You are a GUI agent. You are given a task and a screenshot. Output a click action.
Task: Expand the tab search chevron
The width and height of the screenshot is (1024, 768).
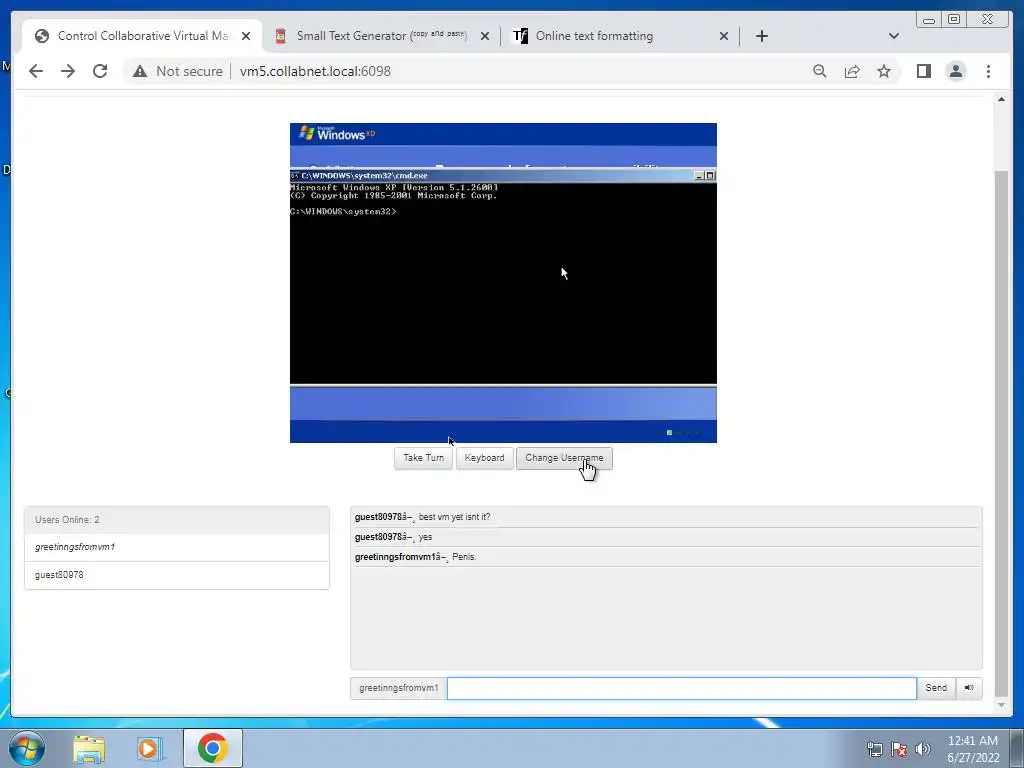click(x=894, y=36)
